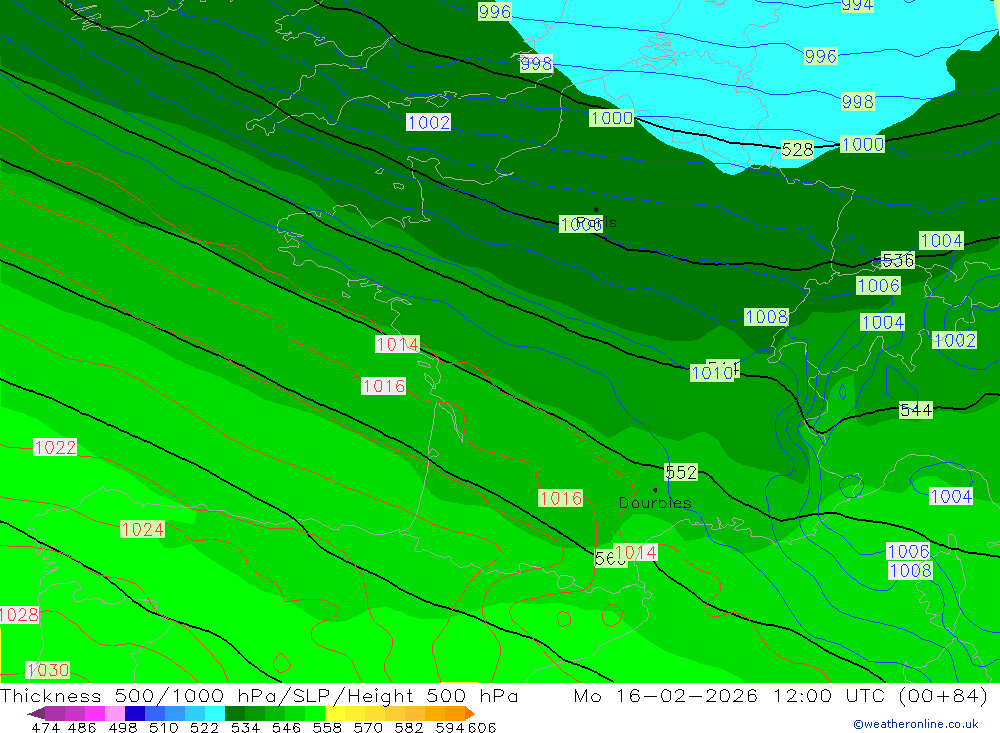Screen dimensions: 1000x733
Task: Click the red 1028 isobar label
Action: pos(19,614)
